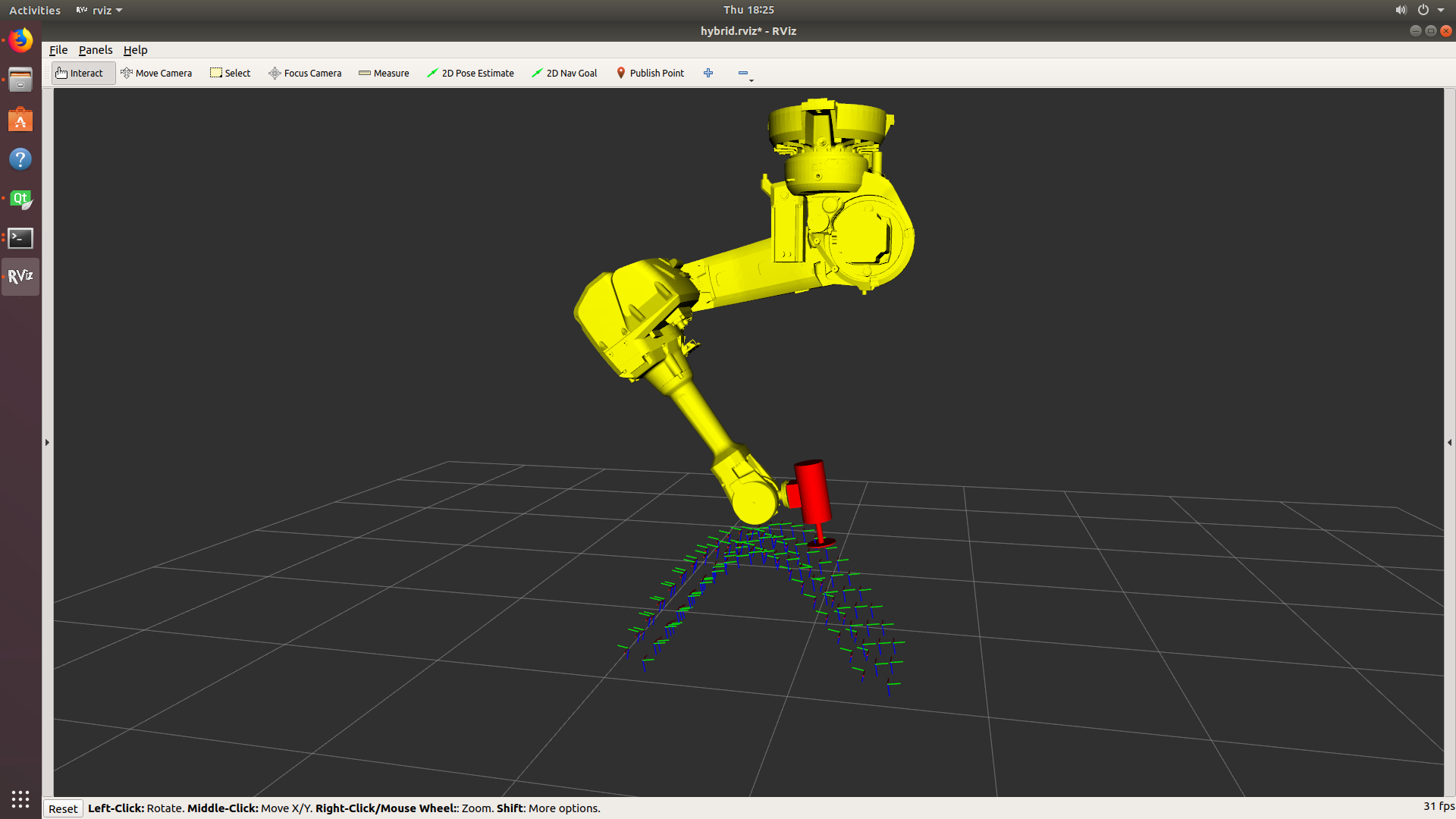1456x819 pixels.
Task: Choose the Select tool
Action: click(x=231, y=74)
